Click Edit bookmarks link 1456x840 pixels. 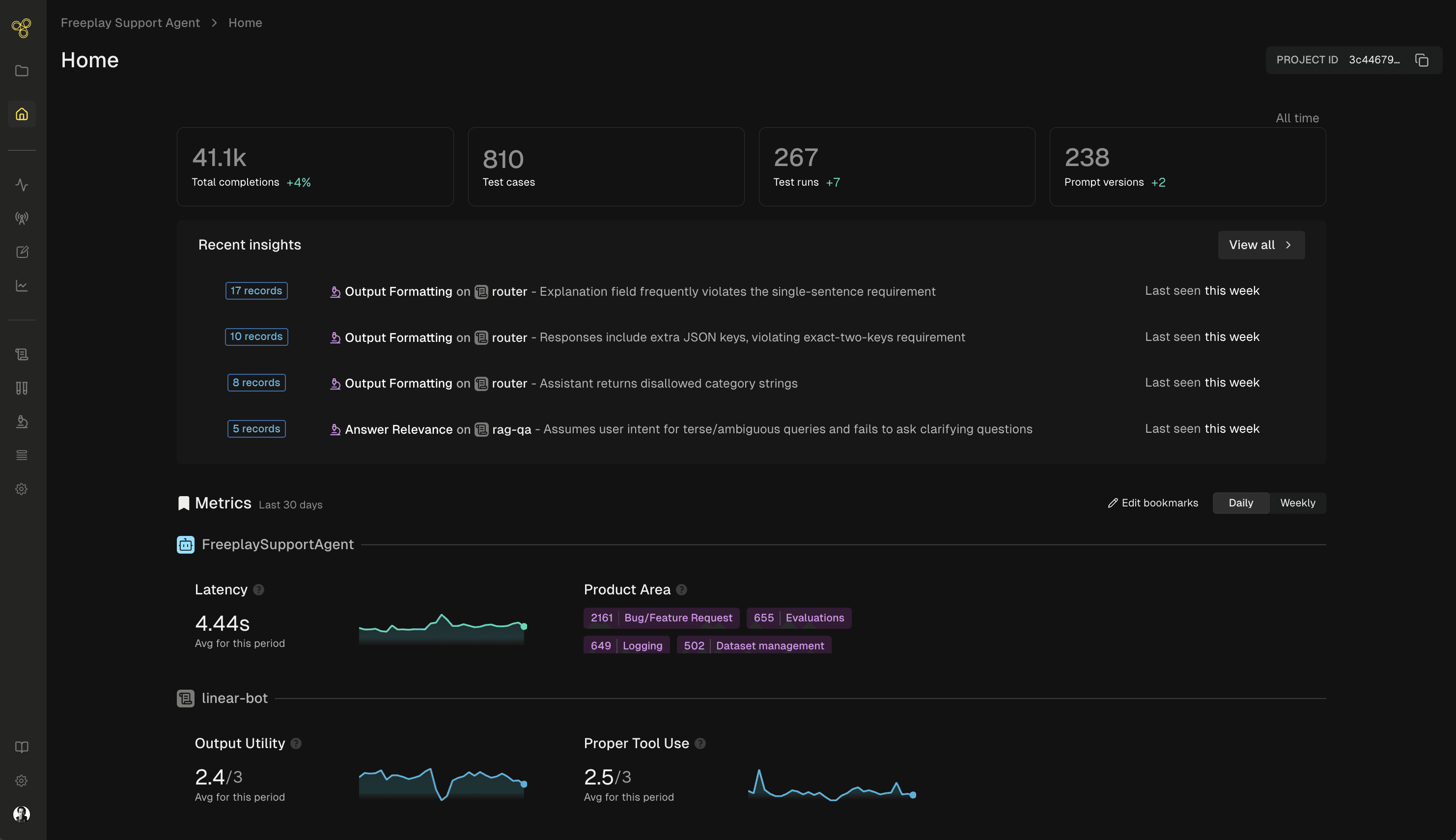(x=1153, y=503)
